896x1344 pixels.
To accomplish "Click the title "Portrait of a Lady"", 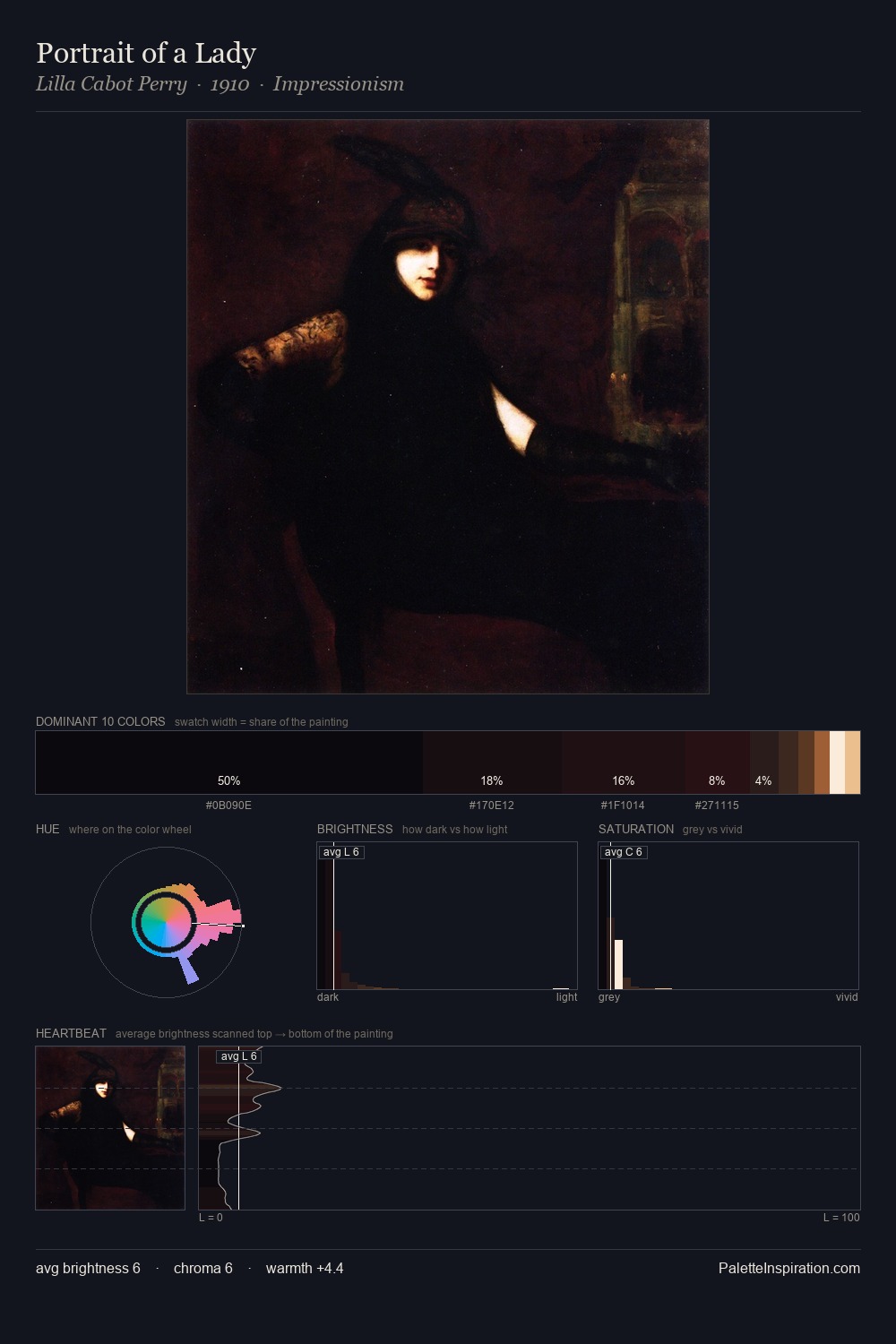I will pos(146,53).
